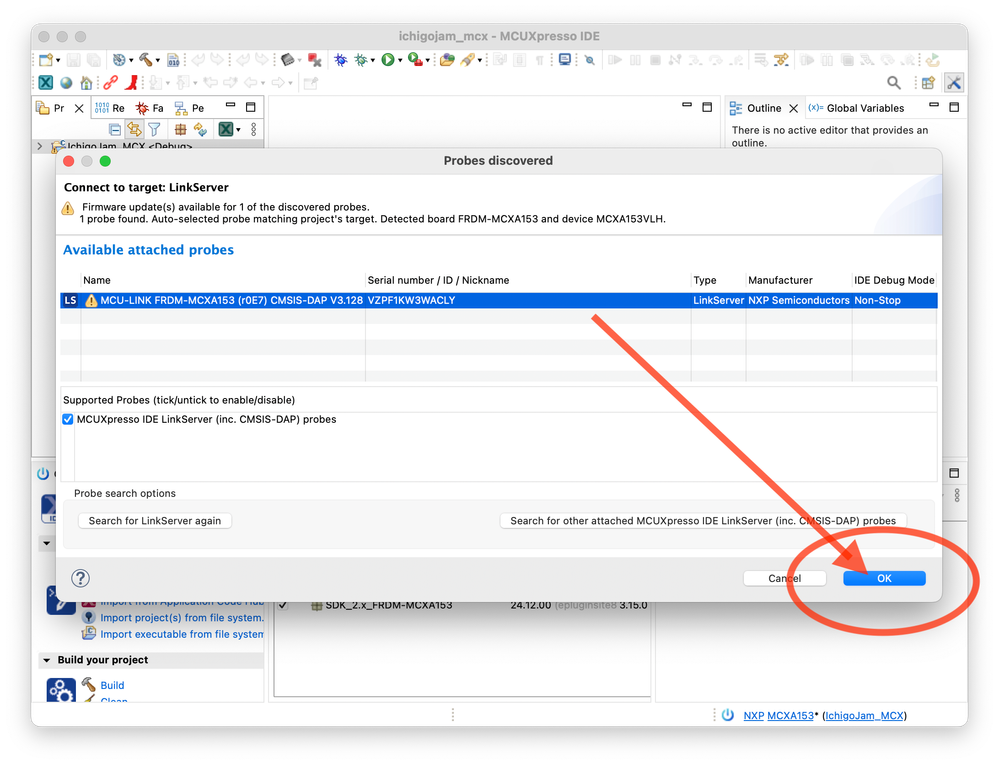This screenshot has width=999, height=765.
Task: Open the teal X dropdown in explorer toolbar
Action: [238, 130]
